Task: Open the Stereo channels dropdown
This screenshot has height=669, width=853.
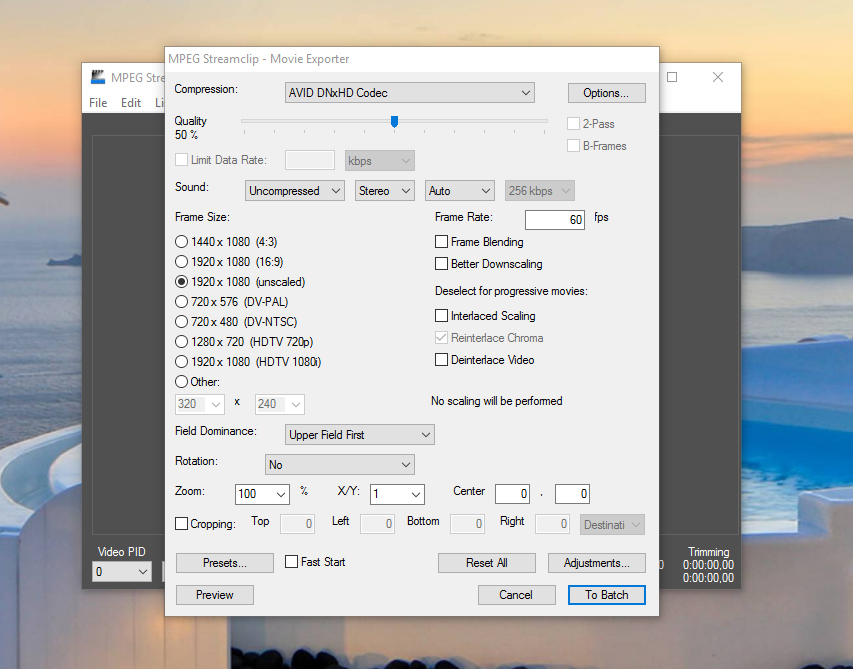Action: pyautogui.click(x=385, y=191)
